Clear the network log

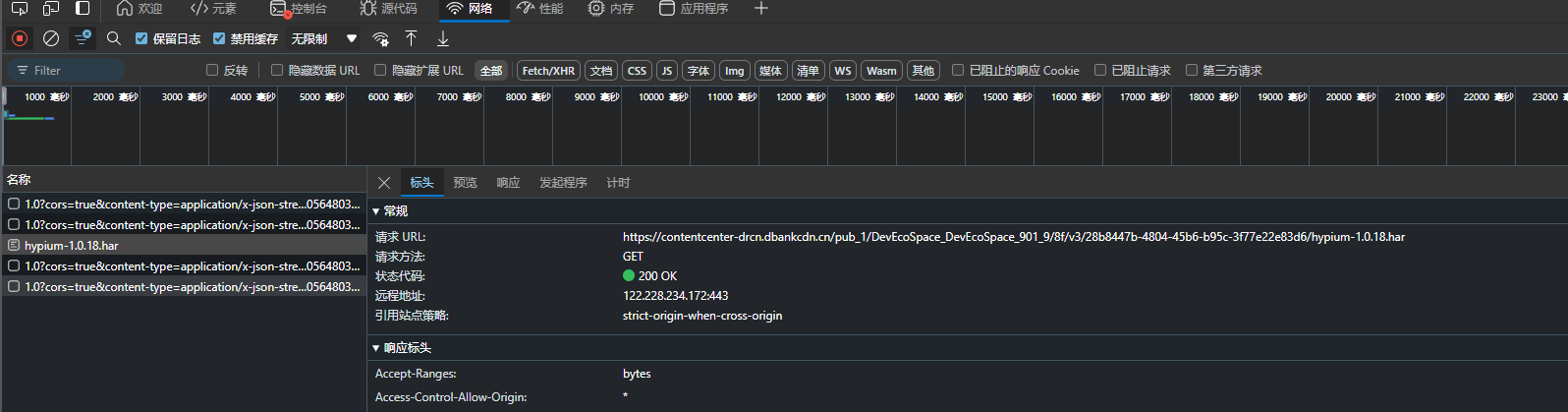coord(51,38)
